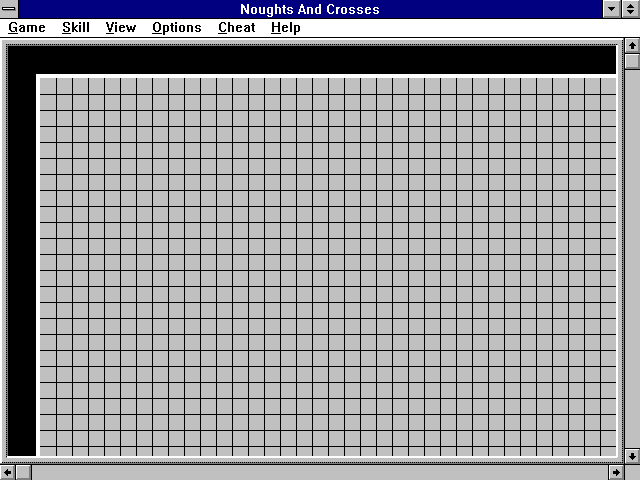Open the Game menu
The width and height of the screenshot is (640, 480).
27,28
